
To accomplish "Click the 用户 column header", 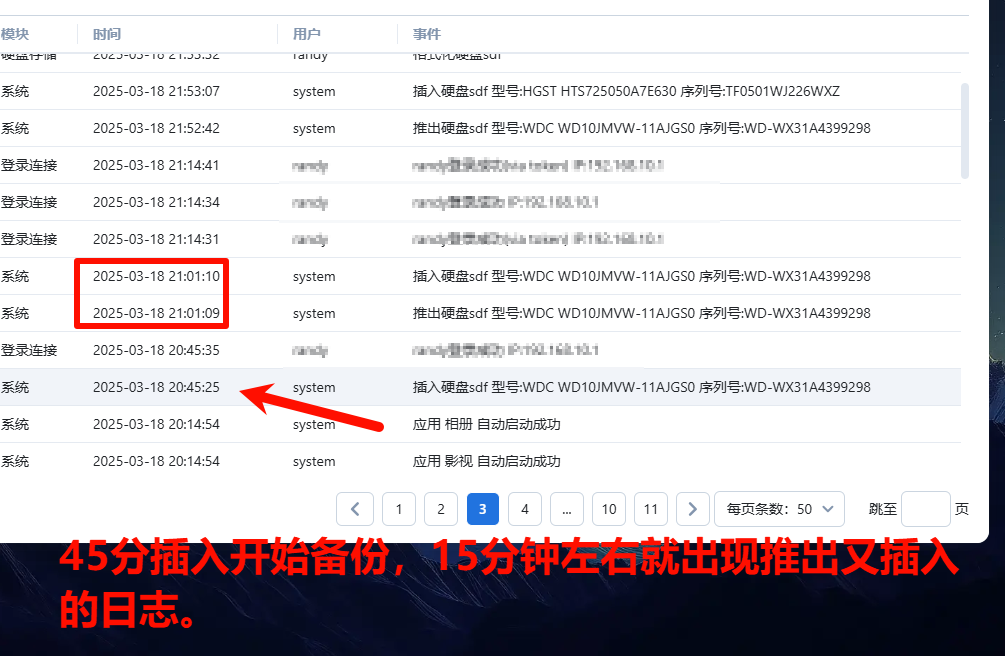I will click(307, 34).
